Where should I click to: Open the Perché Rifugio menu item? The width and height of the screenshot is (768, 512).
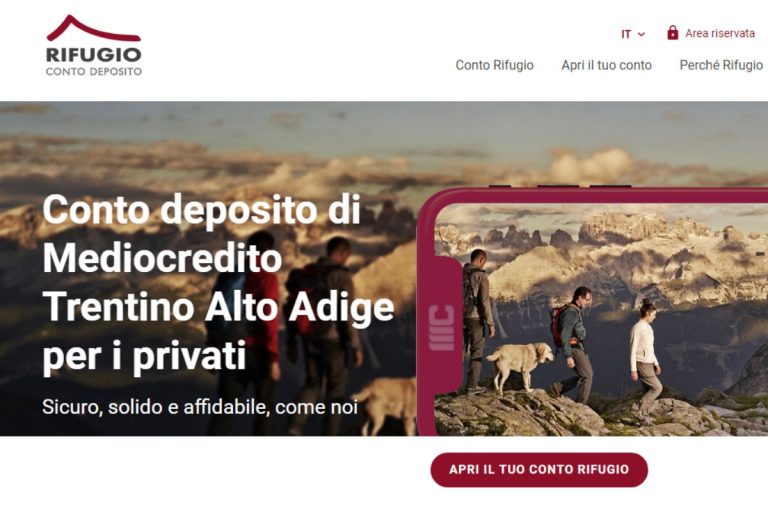(721, 65)
